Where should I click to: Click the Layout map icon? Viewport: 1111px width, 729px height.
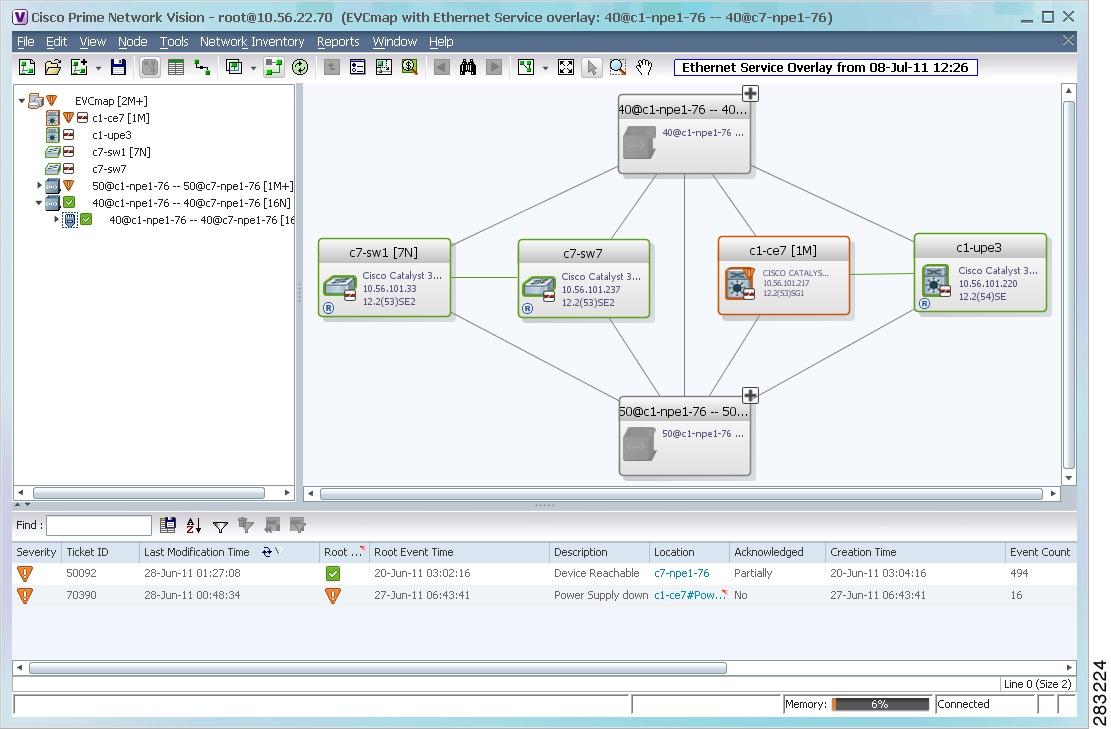(526, 67)
